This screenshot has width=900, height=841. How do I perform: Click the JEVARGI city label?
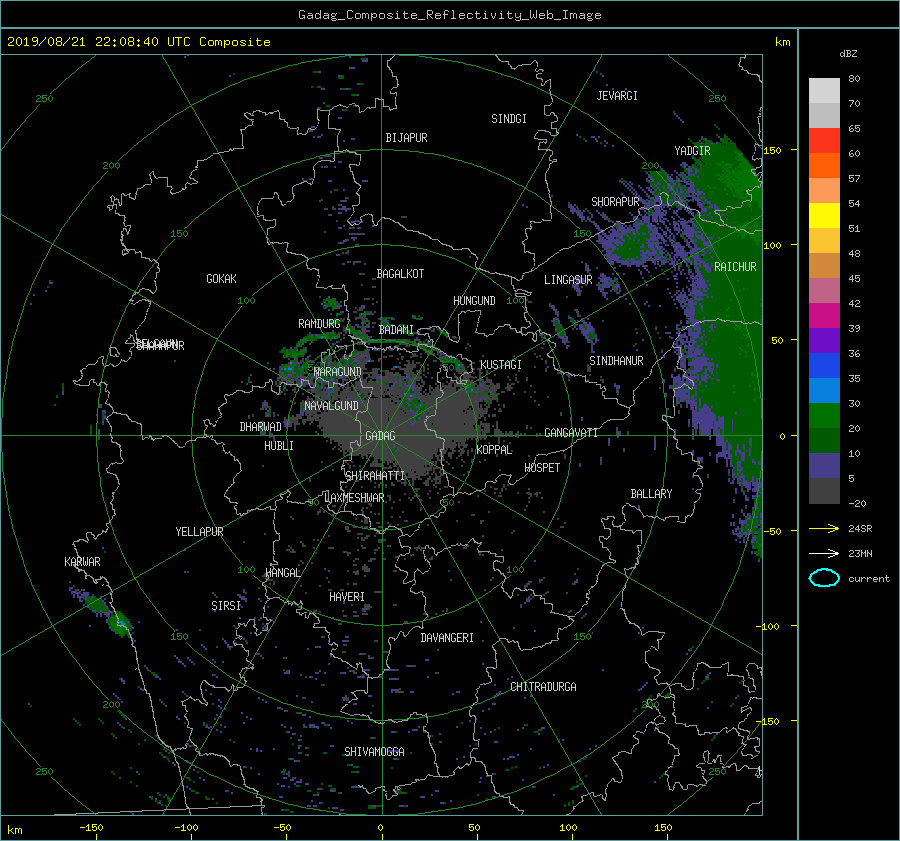click(617, 96)
